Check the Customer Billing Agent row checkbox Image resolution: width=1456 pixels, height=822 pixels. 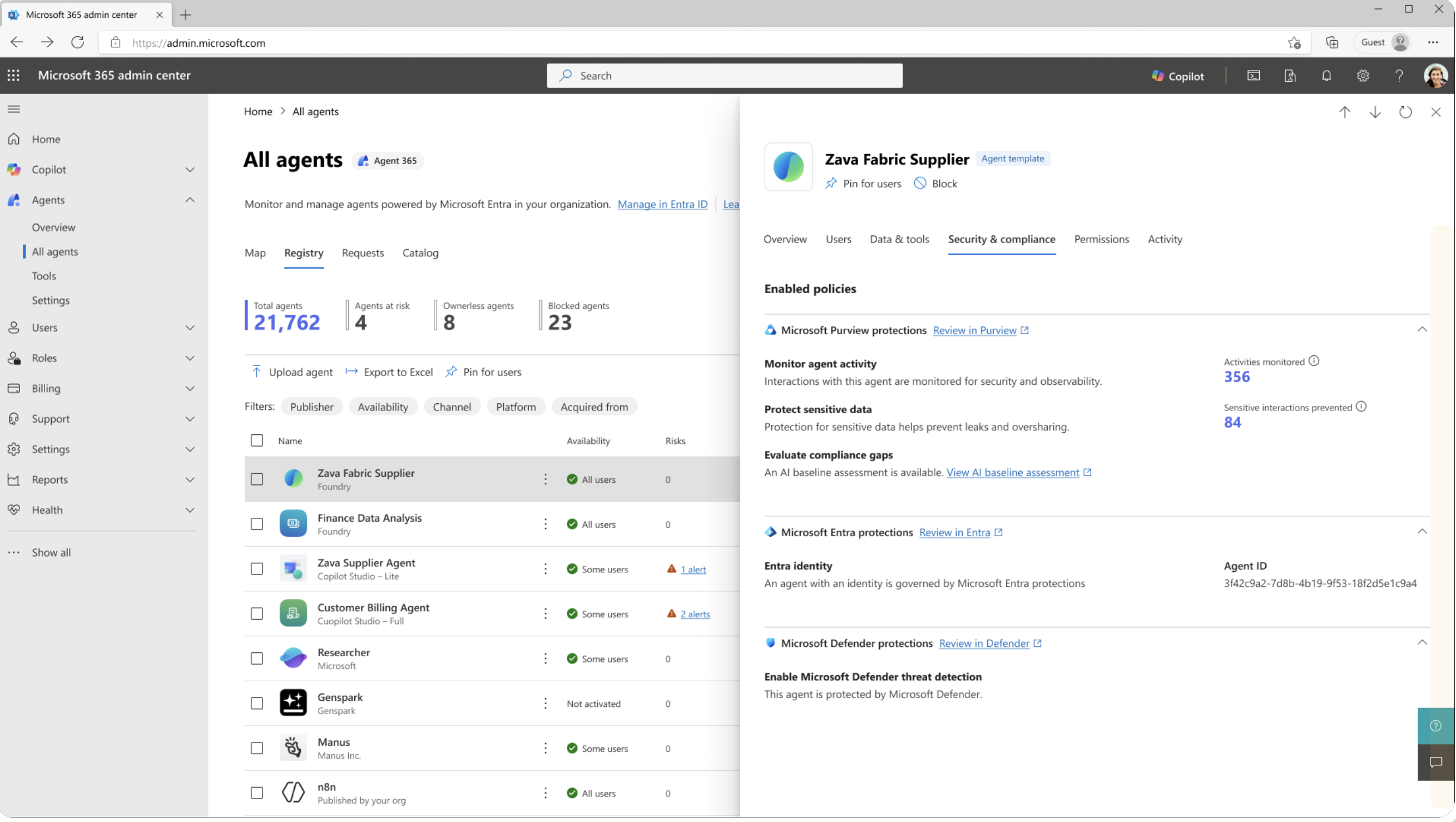[x=257, y=615]
